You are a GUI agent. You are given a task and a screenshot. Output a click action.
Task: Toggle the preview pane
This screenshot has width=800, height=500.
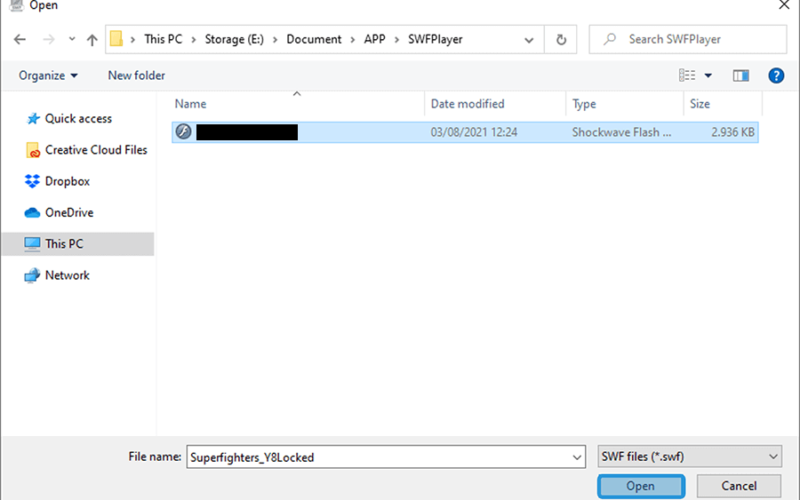pyautogui.click(x=741, y=76)
